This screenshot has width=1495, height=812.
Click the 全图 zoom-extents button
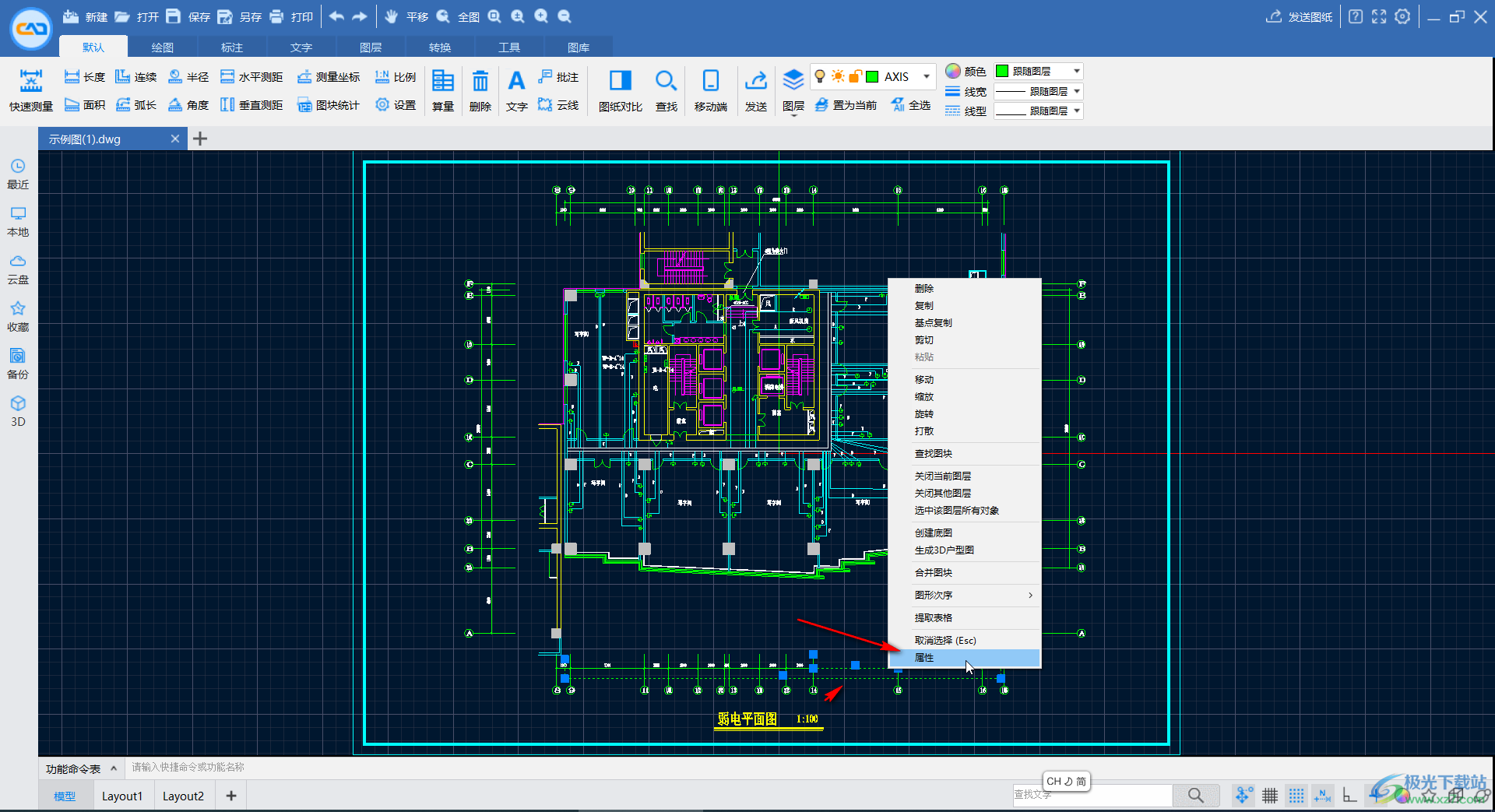(x=457, y=16)
